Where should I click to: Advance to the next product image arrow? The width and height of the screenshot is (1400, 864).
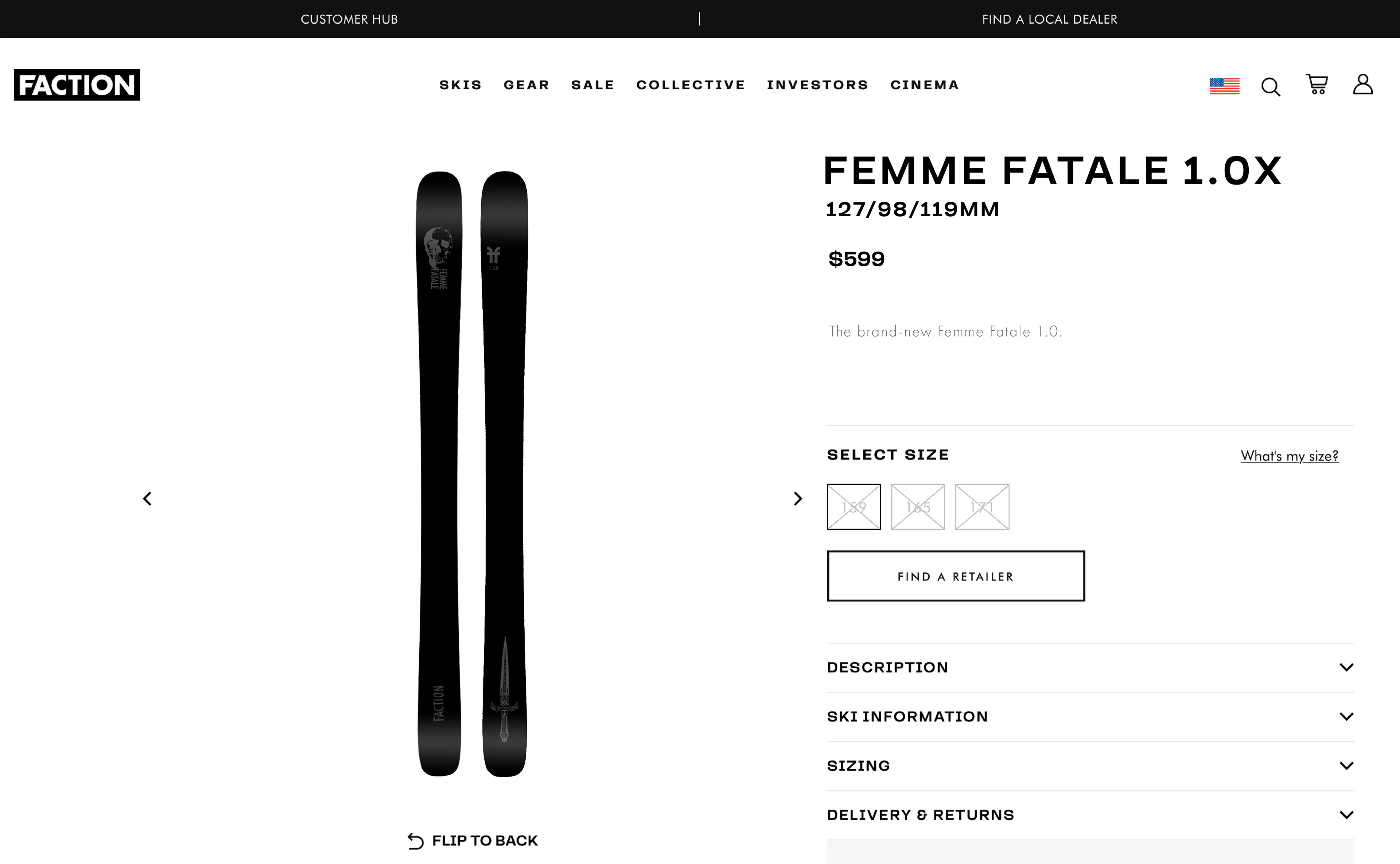798,499
